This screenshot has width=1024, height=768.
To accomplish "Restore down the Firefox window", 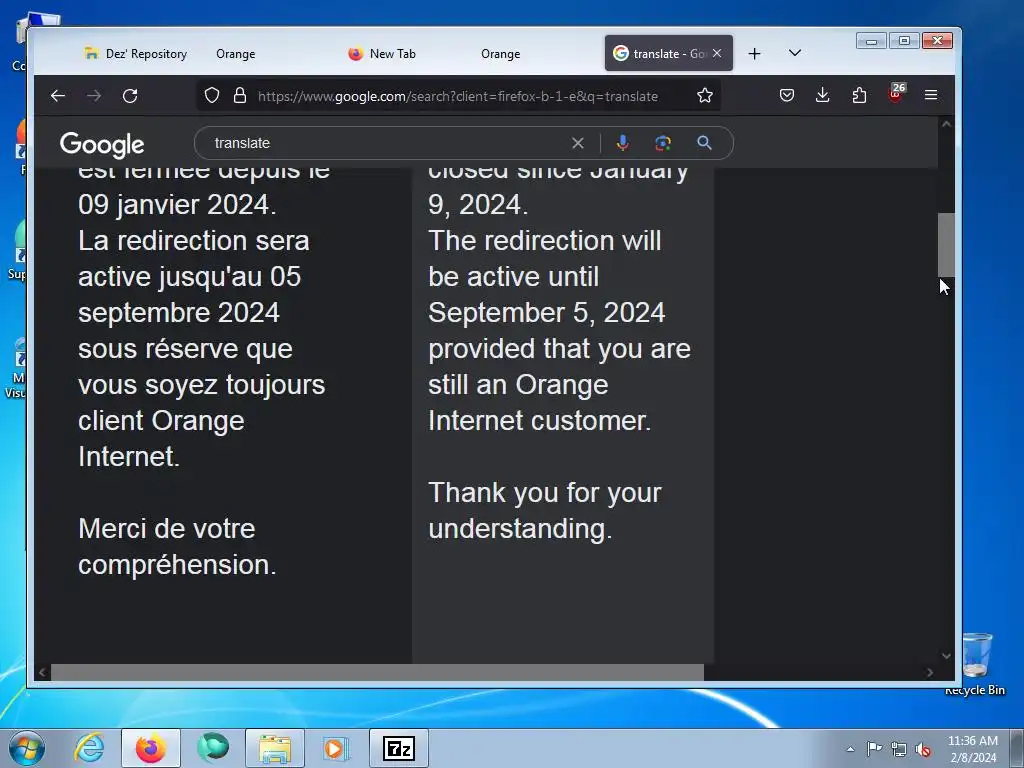I will [904, 41].
